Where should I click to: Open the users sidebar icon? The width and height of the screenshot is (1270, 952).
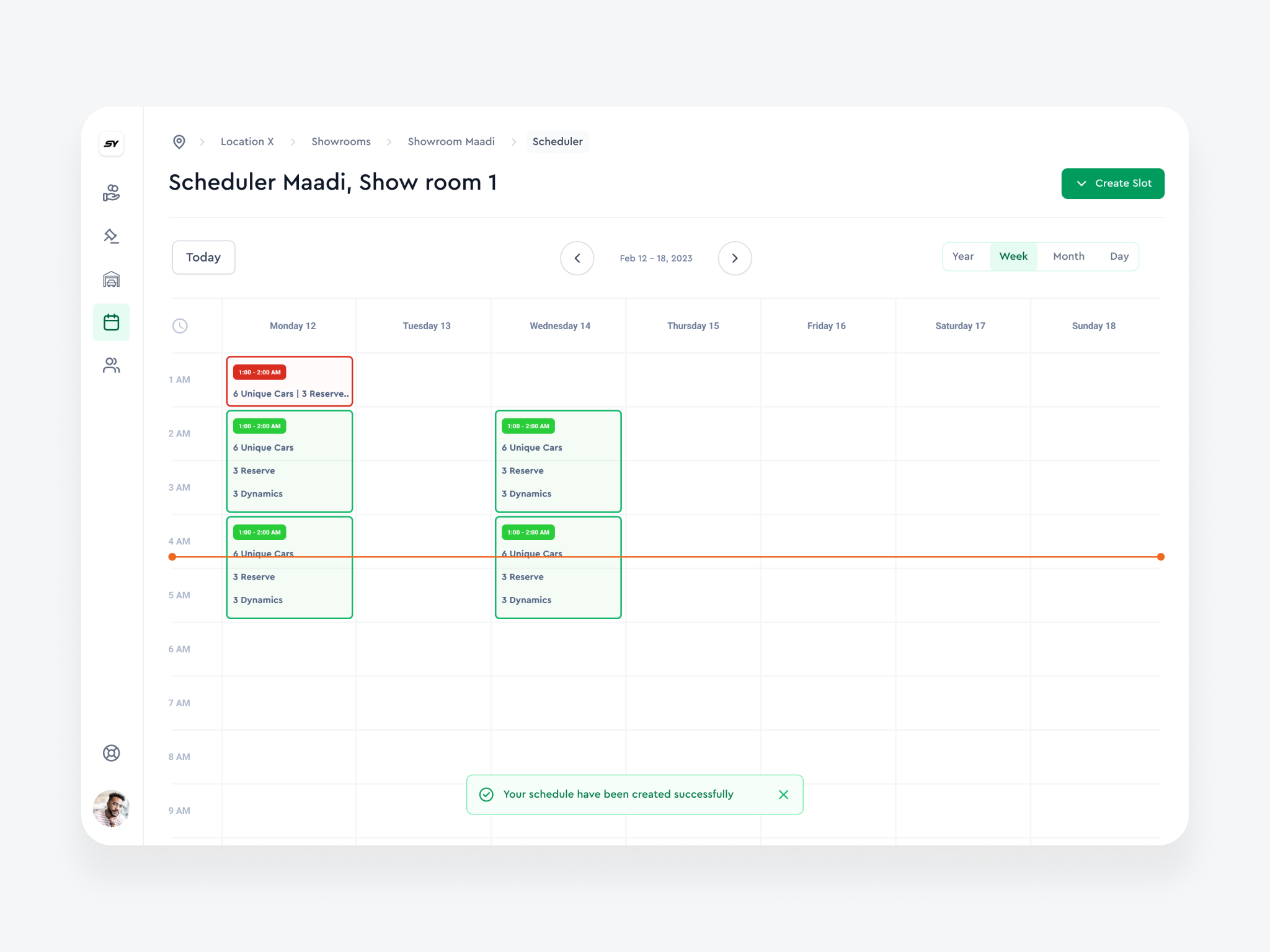coord(112,365)
